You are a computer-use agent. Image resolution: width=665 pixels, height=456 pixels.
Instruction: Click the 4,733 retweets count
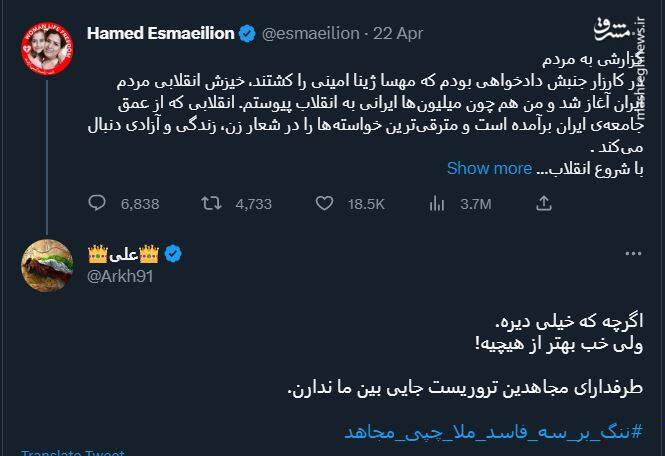[253, 203]
